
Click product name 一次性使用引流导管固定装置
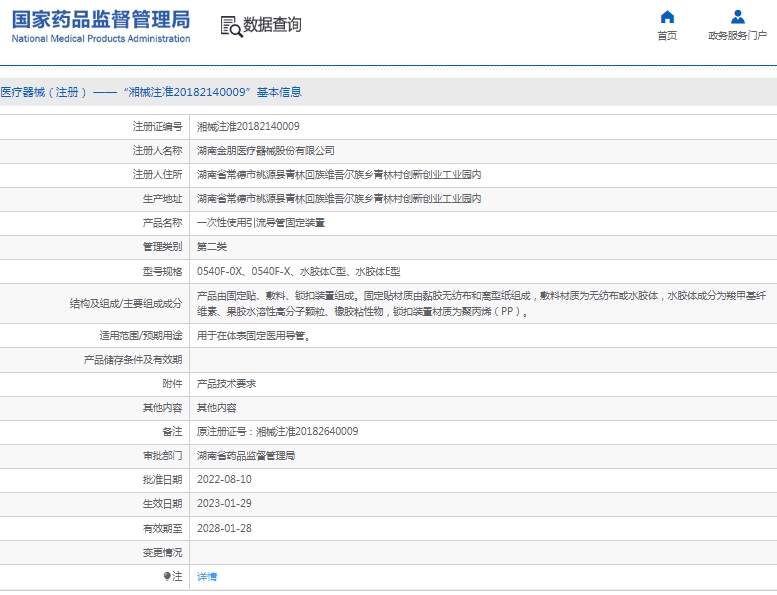(261, 223)
